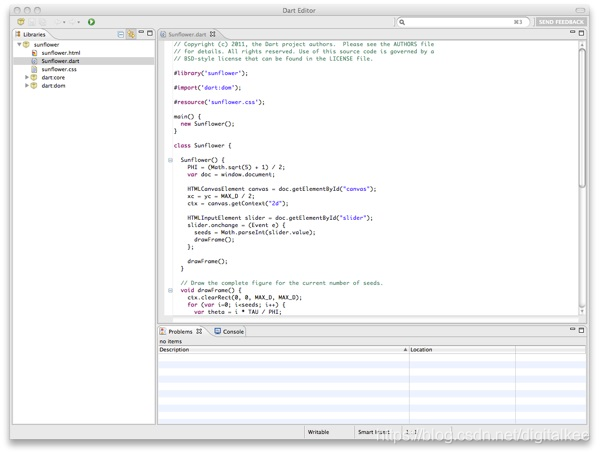Screen dimensions: 600x454
Task: Click the '#library('sunflower');' code line
Action: 211,73
